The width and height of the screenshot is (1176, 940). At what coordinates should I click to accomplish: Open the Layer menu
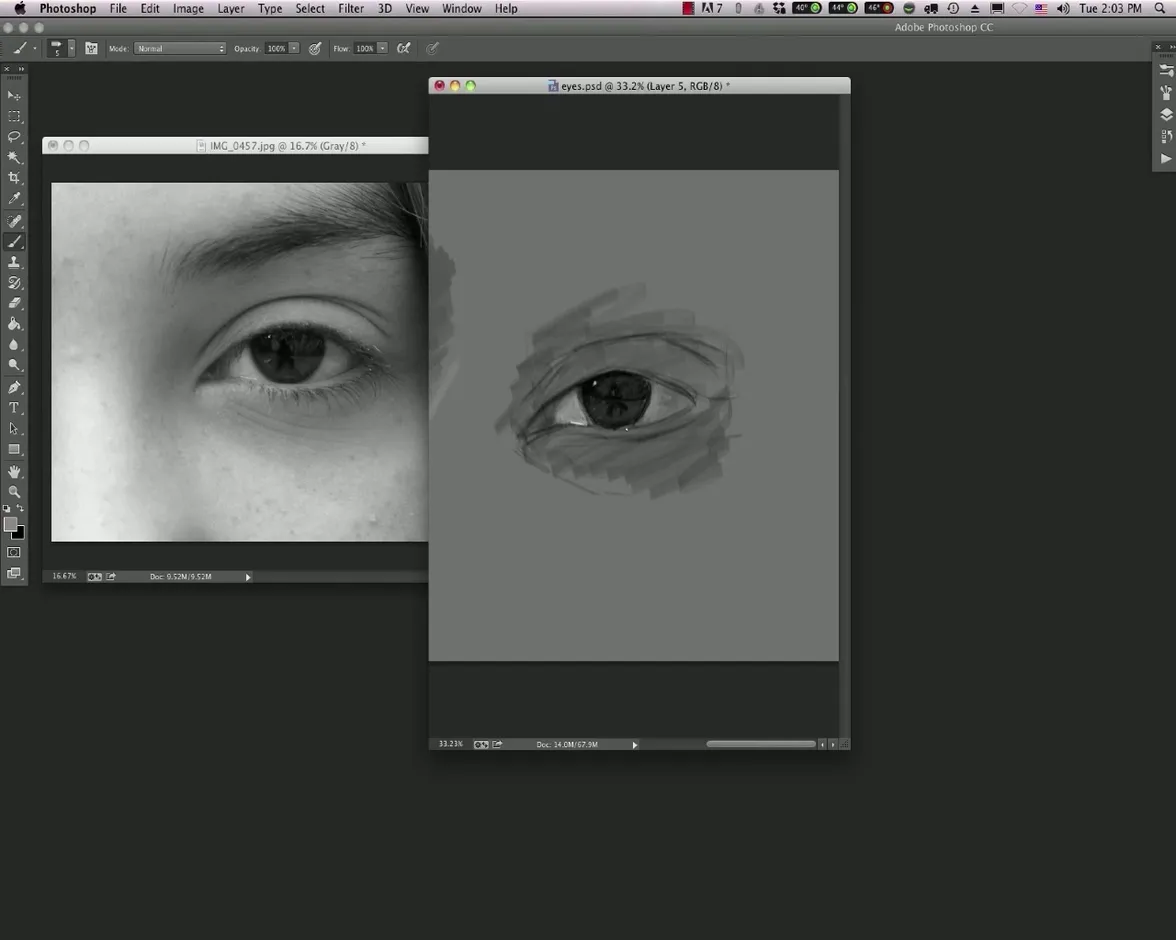pyautogui.click(x=231, y=8)
